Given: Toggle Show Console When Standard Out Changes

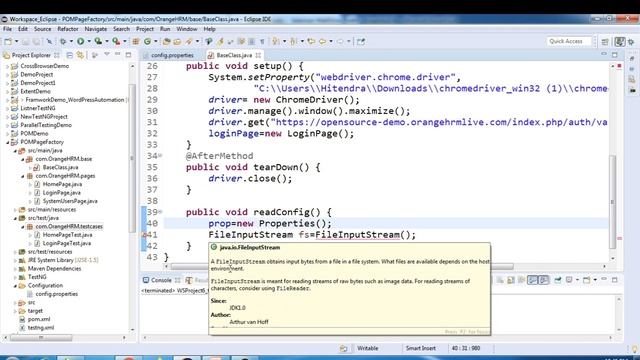Looking at the screenshot, I should tap(532, 280).
